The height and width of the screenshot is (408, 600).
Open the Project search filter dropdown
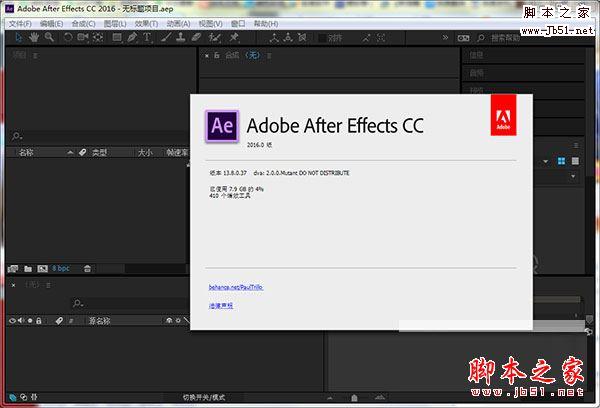click(17, 136)
